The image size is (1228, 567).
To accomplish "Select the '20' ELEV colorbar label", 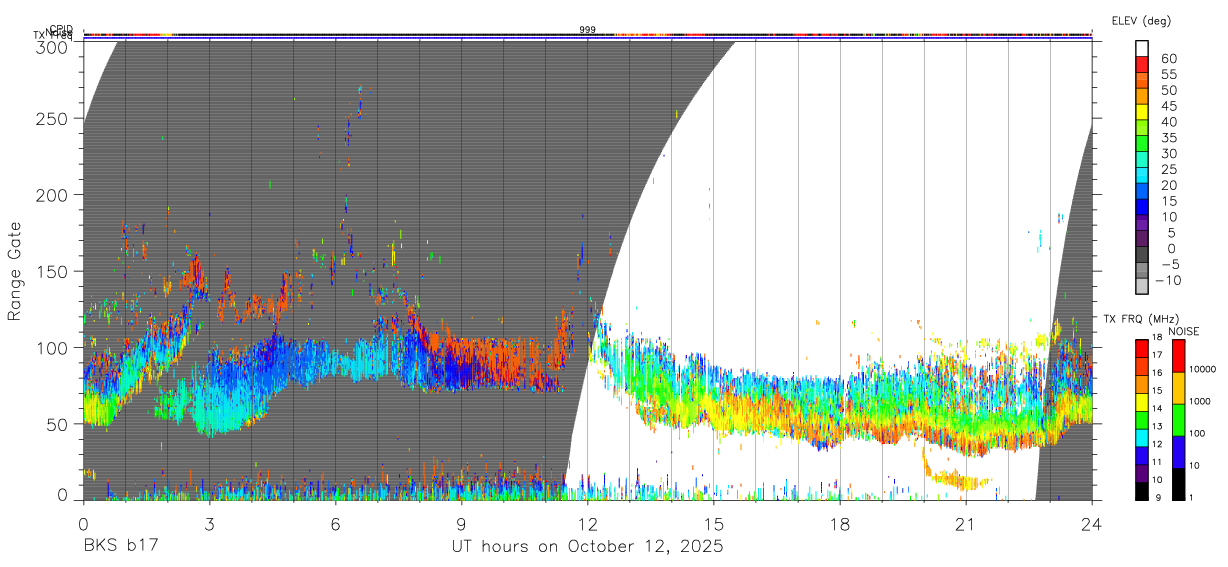I will point(1169,185).
